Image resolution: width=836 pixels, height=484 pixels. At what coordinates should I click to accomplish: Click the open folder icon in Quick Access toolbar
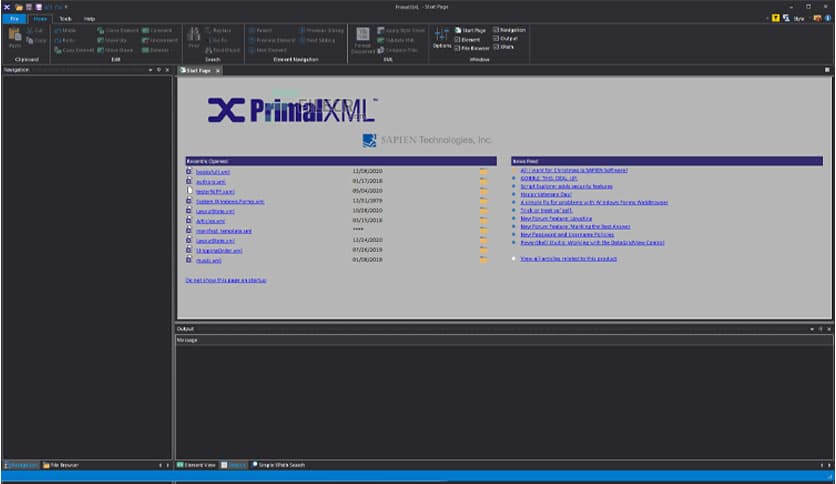coord(19,7)
